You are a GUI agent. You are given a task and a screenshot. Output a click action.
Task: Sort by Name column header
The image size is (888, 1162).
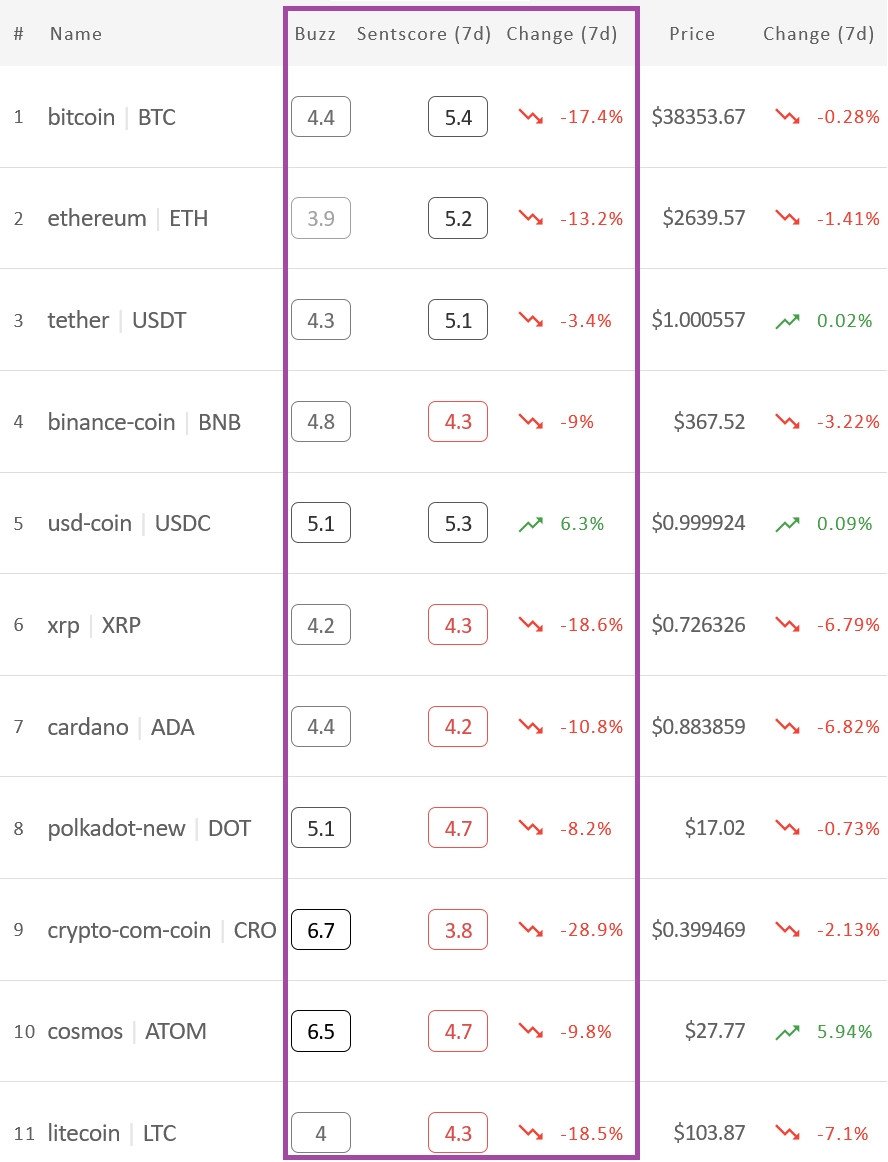tap(76, 34)
